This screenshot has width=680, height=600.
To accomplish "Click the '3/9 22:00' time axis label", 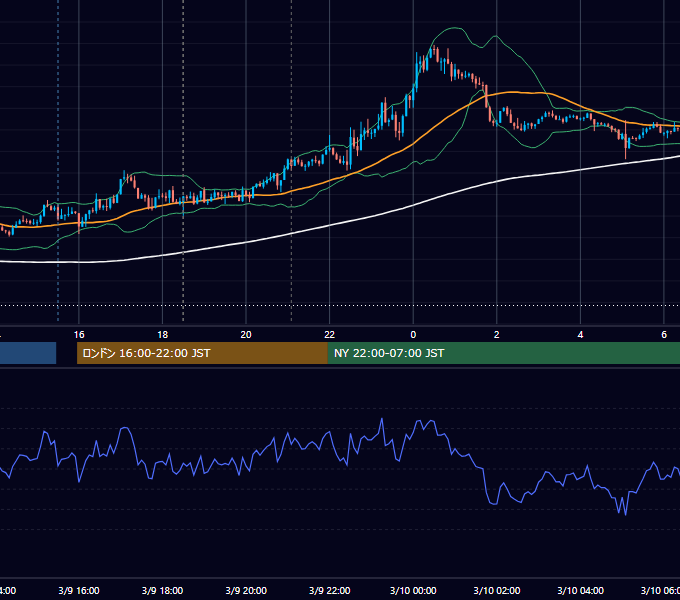I will click(330, 590).
